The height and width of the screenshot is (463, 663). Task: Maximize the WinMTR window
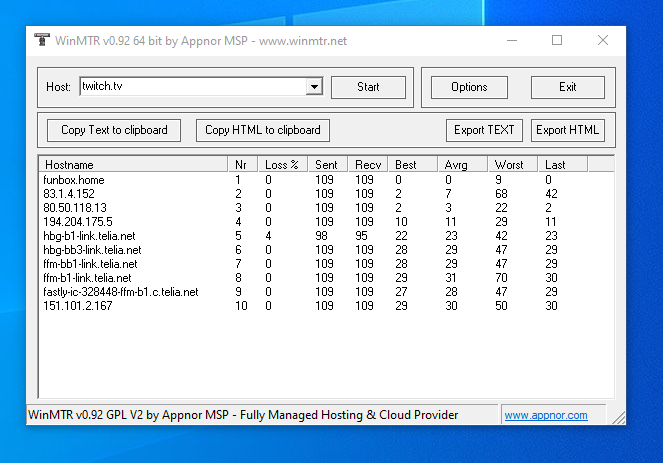(557, 41)
